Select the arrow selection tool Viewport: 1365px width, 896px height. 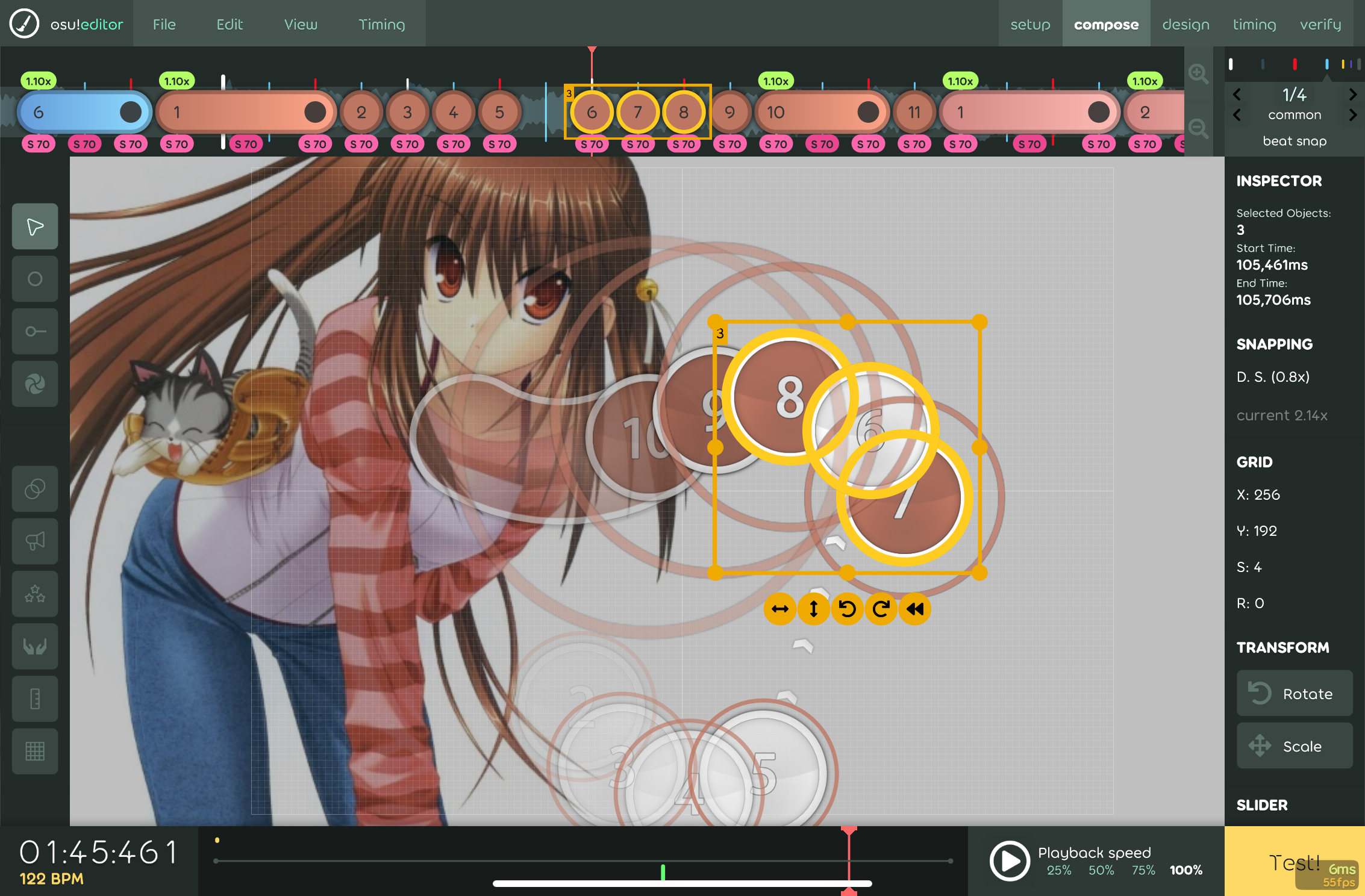pos(35,227)
